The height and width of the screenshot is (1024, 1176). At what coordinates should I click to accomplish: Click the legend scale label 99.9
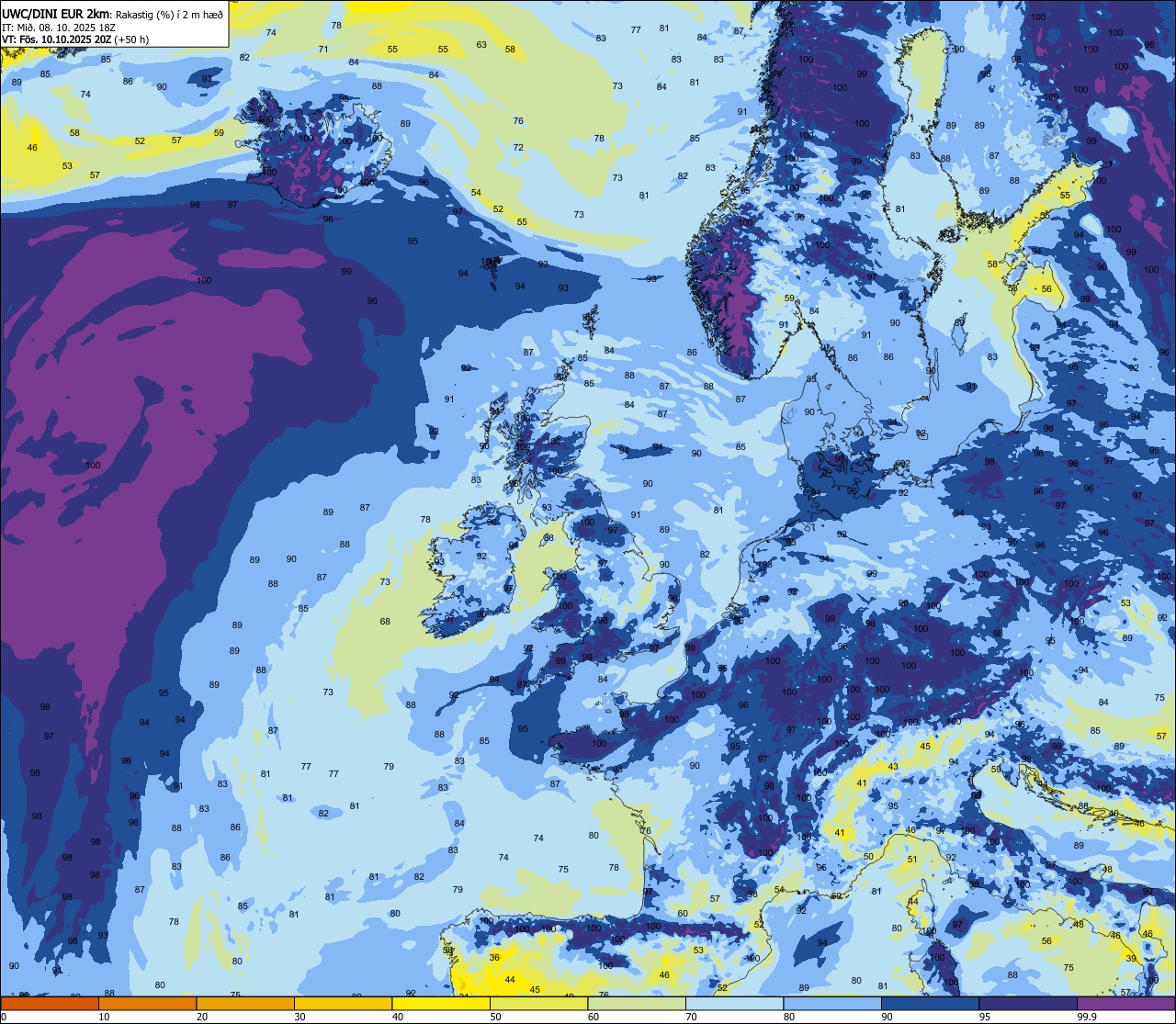1086,1016
